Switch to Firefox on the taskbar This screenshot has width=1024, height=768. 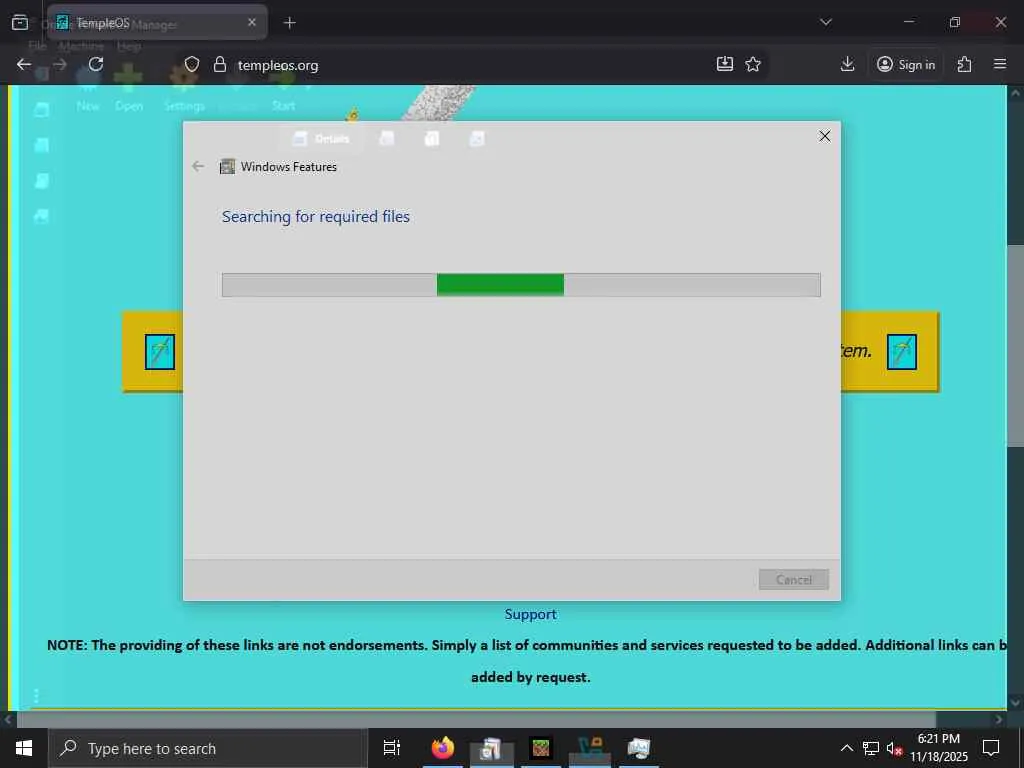coord(443,748)
